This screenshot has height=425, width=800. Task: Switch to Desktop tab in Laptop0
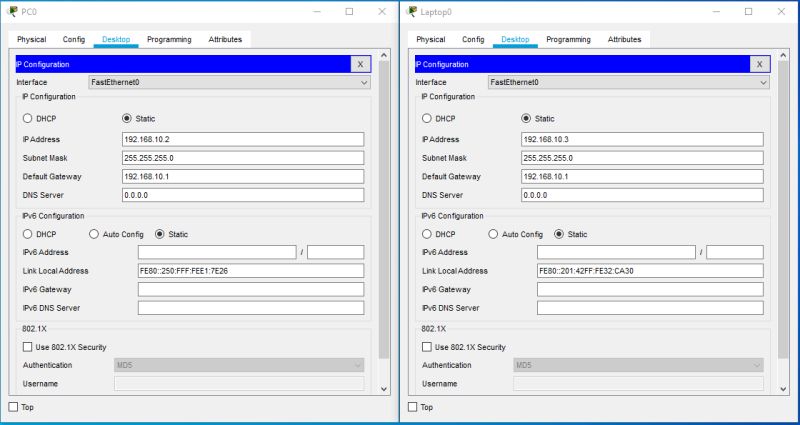[515, 39]
